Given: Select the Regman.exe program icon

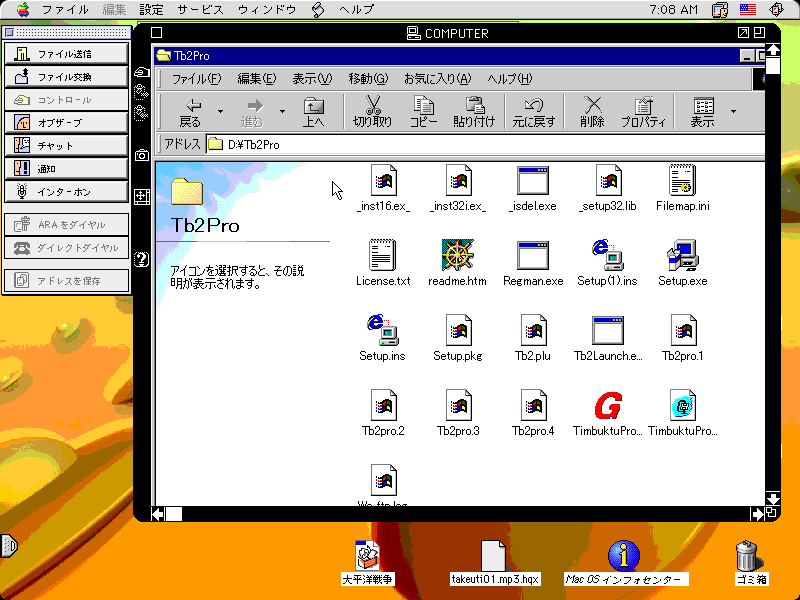Looking at the screenshot, I should tap(533, 255).
